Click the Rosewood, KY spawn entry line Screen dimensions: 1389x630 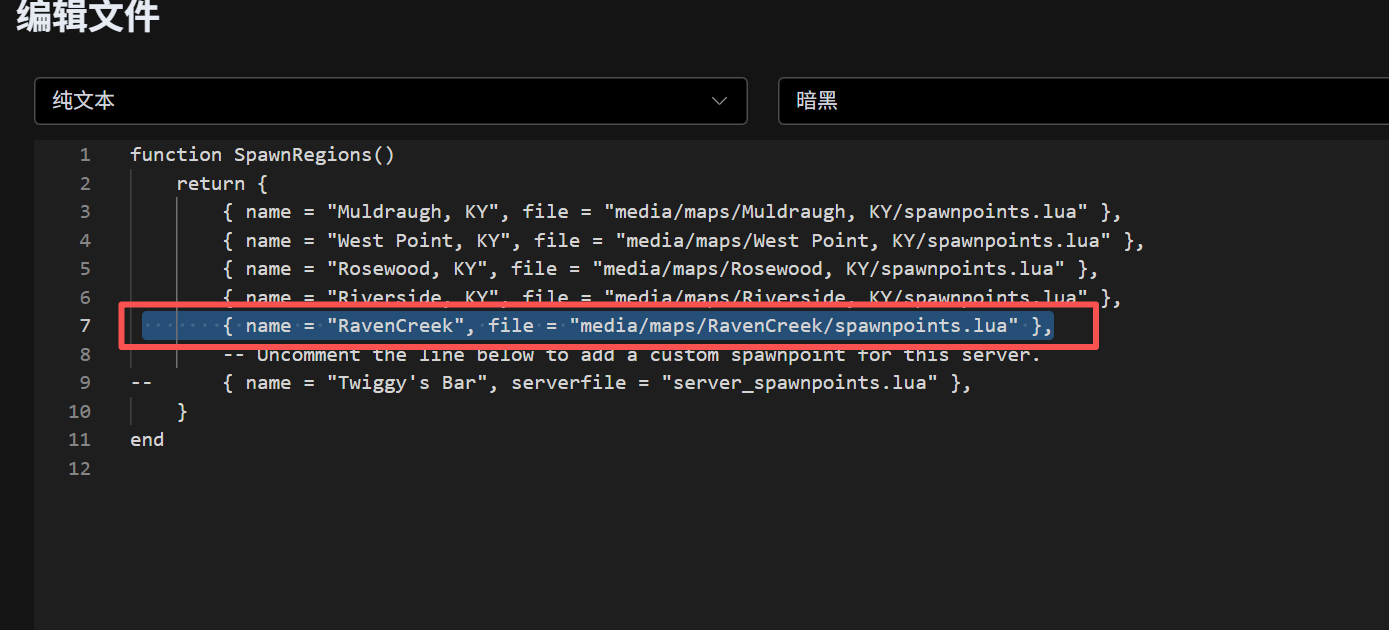tap(660, 269)
